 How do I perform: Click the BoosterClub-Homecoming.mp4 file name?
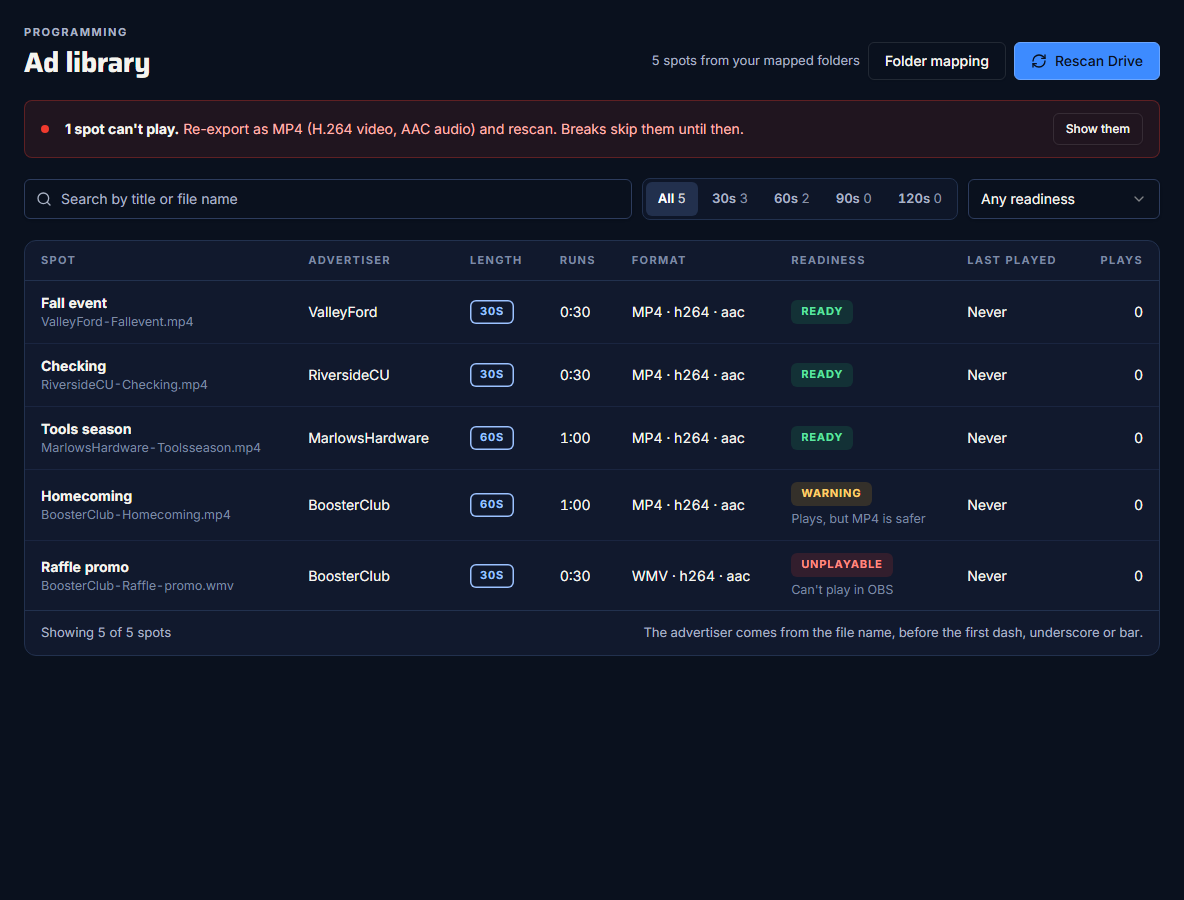point(135,515)
